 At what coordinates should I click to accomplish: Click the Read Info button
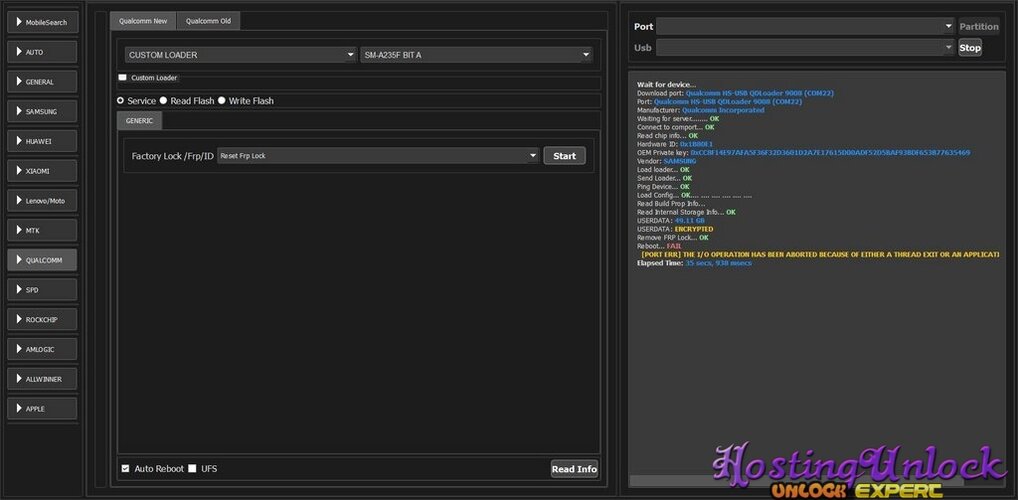click(574, 469)
